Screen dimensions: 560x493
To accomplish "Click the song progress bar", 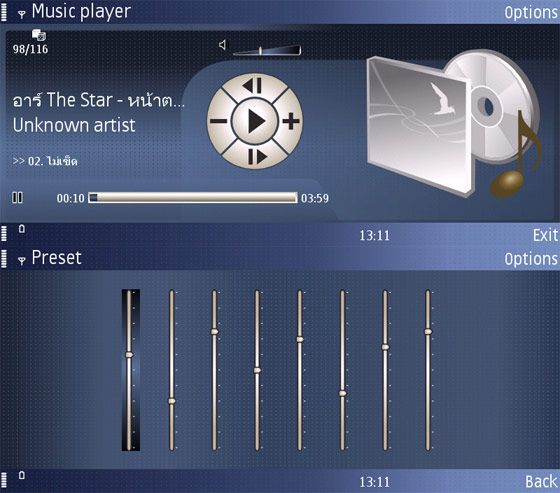I will pos(192,198).
